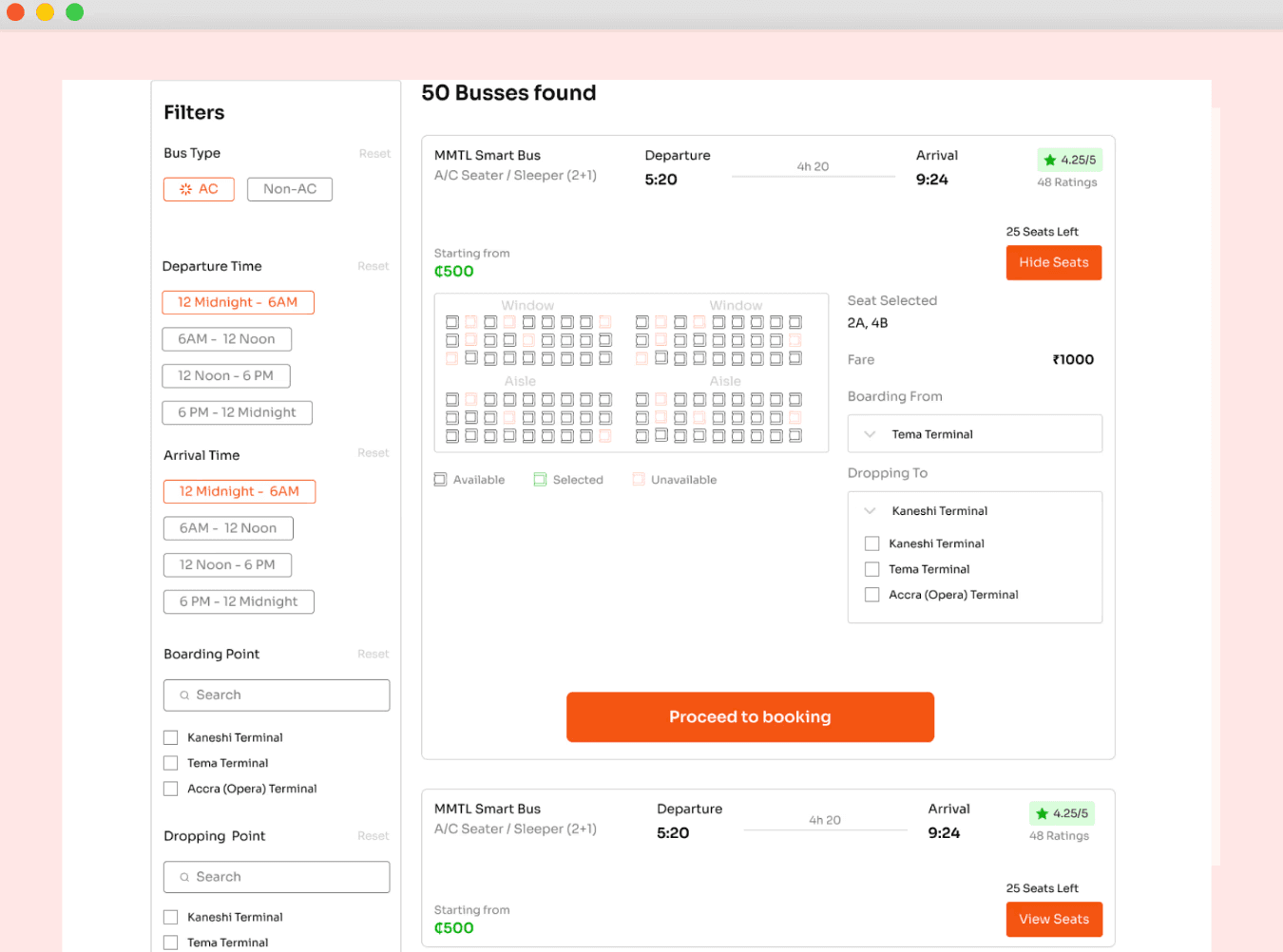Choose arrival time 12 Midnight - 6AM
This screenshot has width=1283, height=952.
(239, 491)
